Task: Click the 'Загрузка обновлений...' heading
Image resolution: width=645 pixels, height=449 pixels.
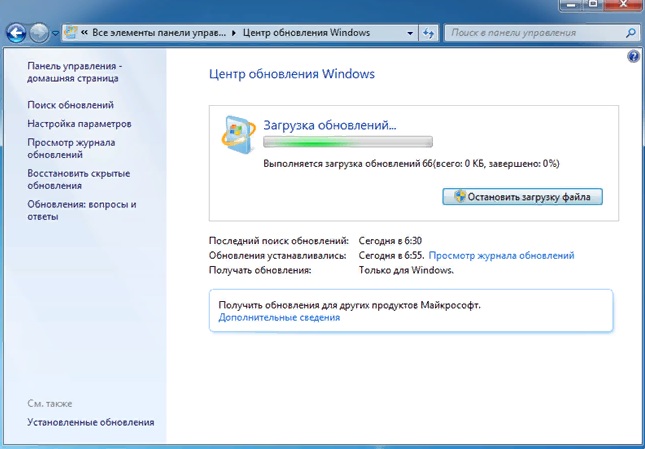Action: click(329, 125)
